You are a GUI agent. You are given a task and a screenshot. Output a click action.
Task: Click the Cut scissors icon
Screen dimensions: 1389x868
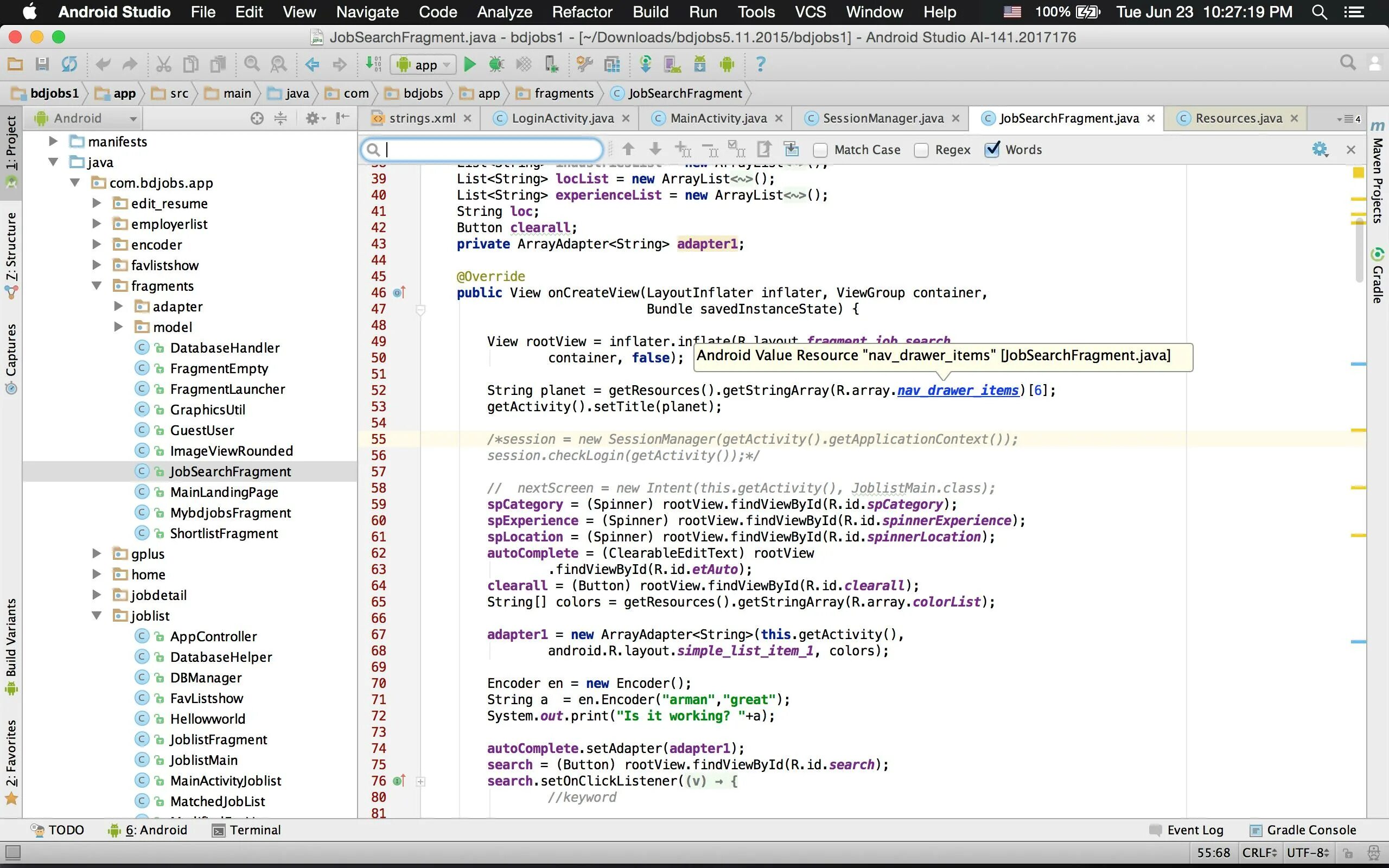(x=163, y=65)
